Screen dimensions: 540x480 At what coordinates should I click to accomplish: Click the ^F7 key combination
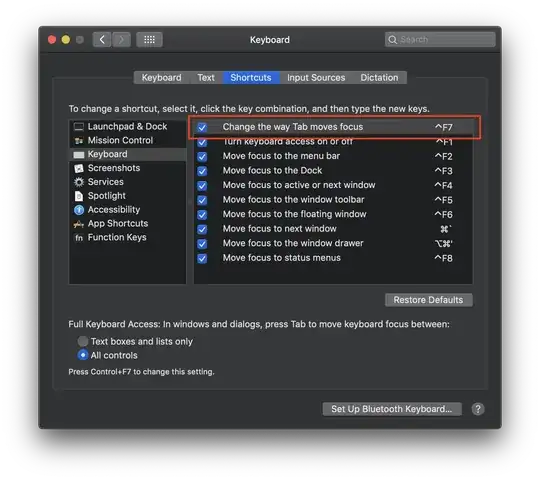(x=444, y=127)
